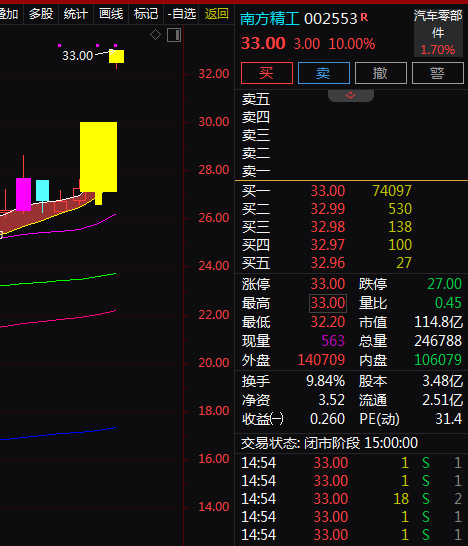Click the 买四 price 32.97
Screen dimensions: 468x546
pyautogui.click(x=328, y=245)
